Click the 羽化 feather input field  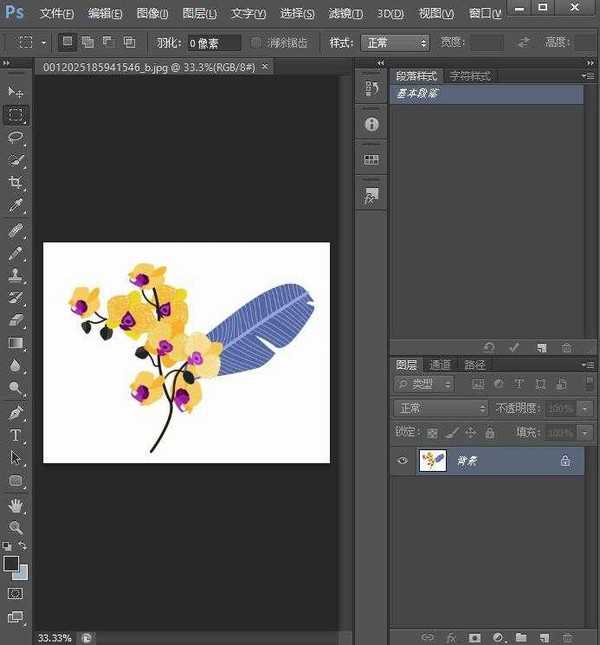[x=214, y=43]
